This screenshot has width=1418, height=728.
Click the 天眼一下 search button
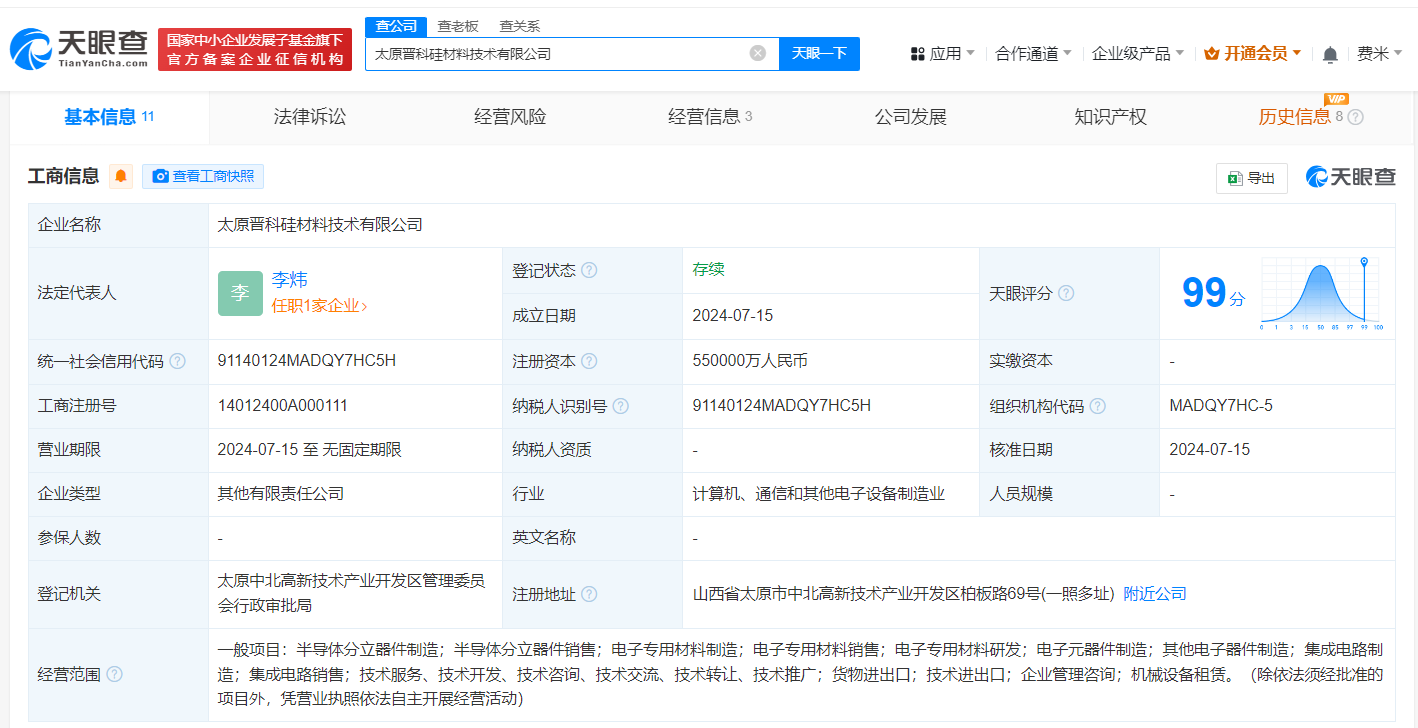point(819,53)
